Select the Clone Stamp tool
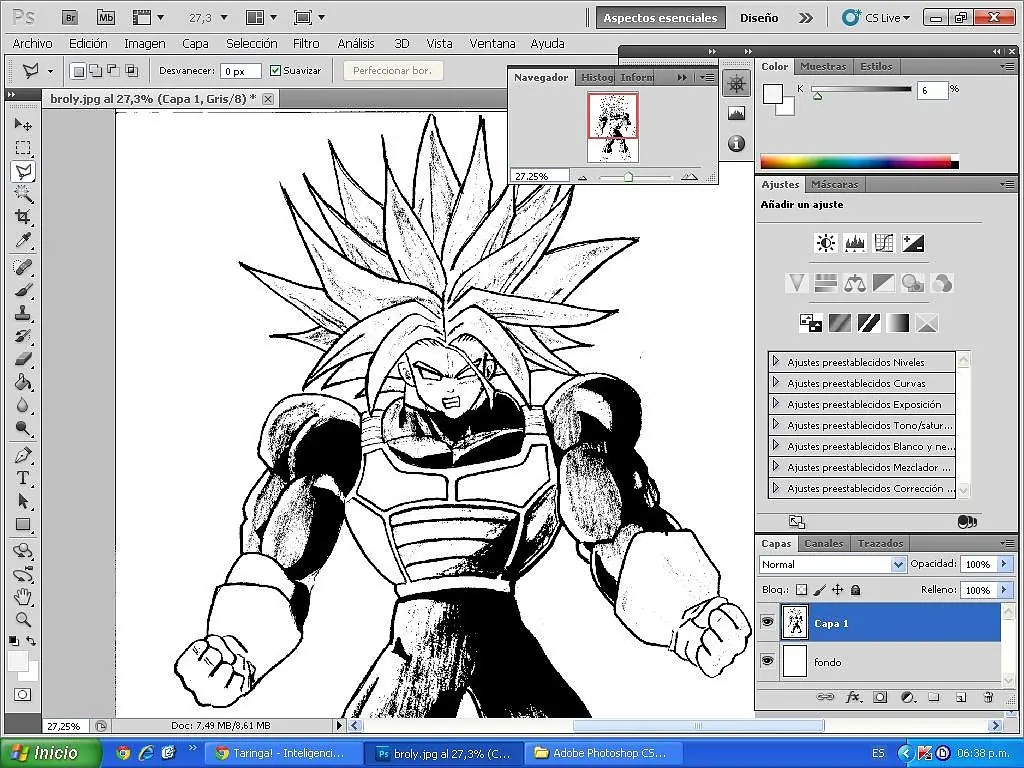The width and height of the screenshot is (1024, 768). point(23,313)
